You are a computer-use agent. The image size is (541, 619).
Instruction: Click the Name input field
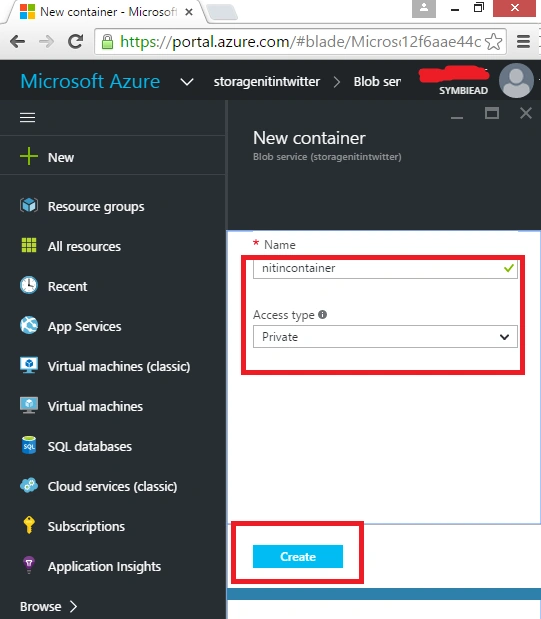click(x=385, y=268)
